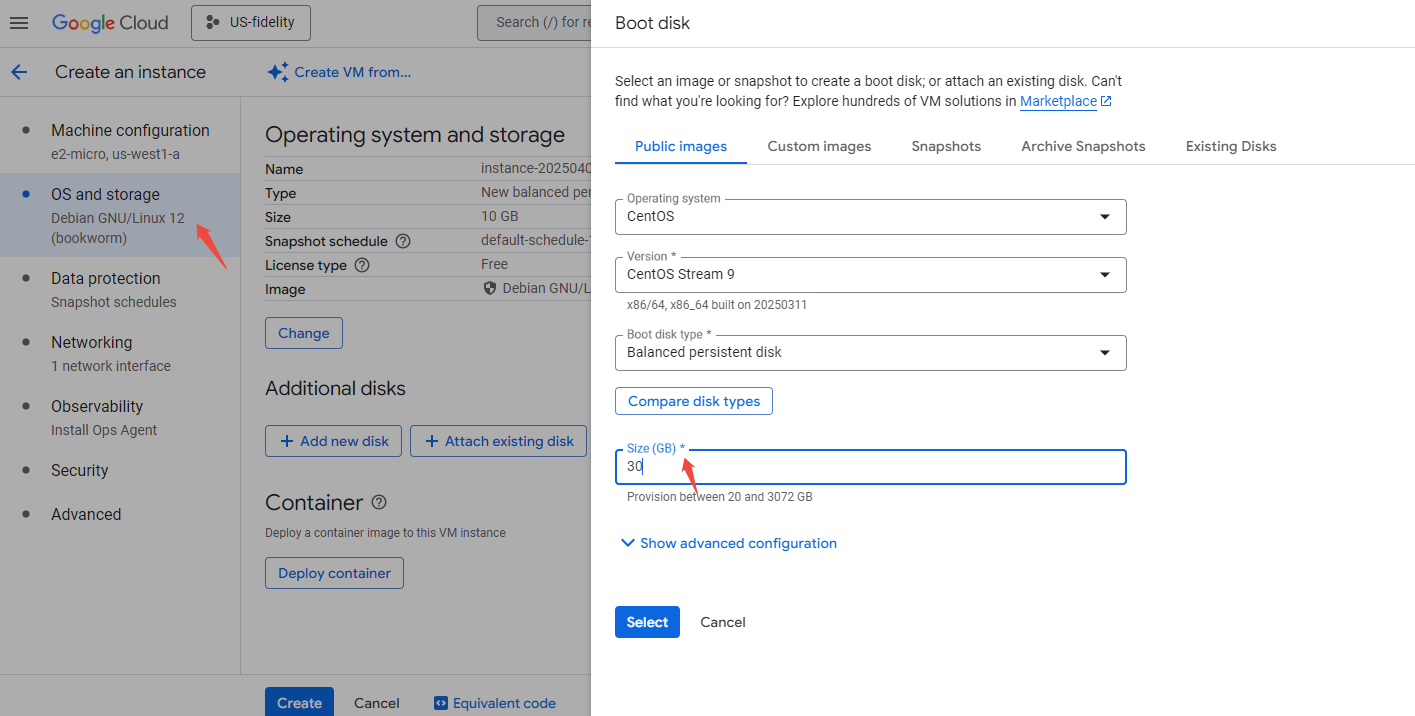
Task: Click the Google Cloud logo
Action: pyautogui.click(x=110, y=23)
